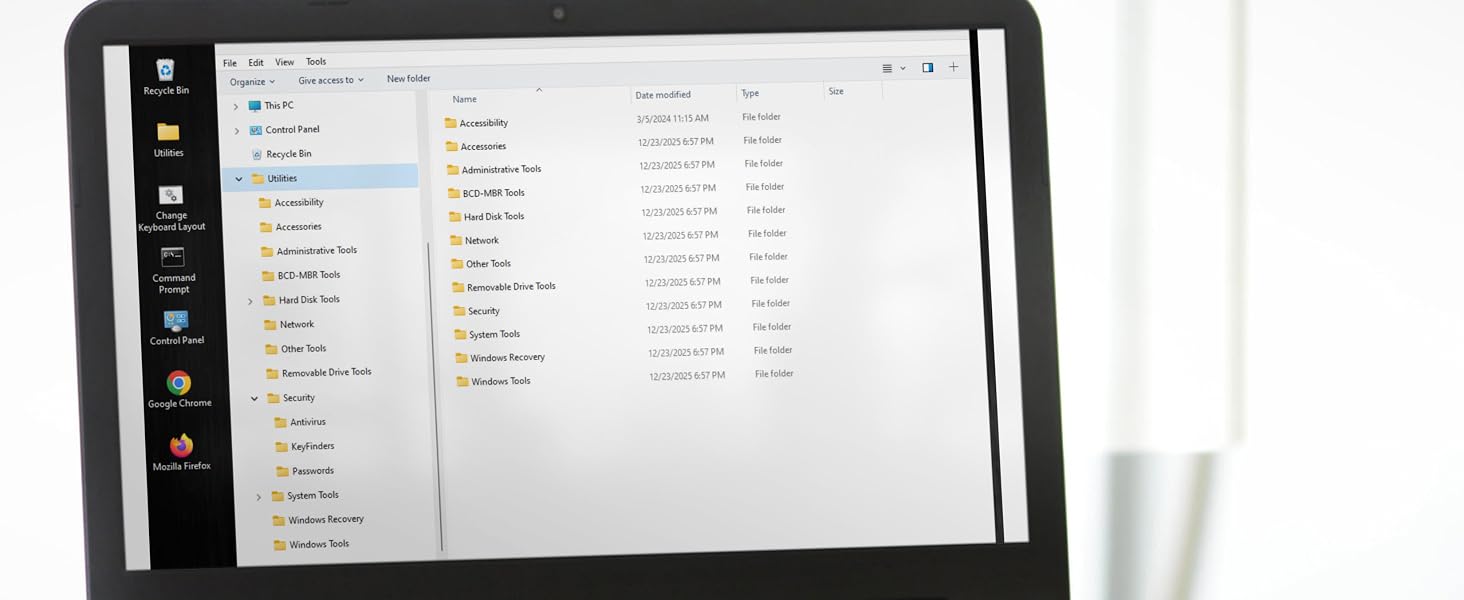Viewport: 1464px width, 600px height.
Task: Click the Antivirus folder icon in tree
Action: tap(280, 422)
